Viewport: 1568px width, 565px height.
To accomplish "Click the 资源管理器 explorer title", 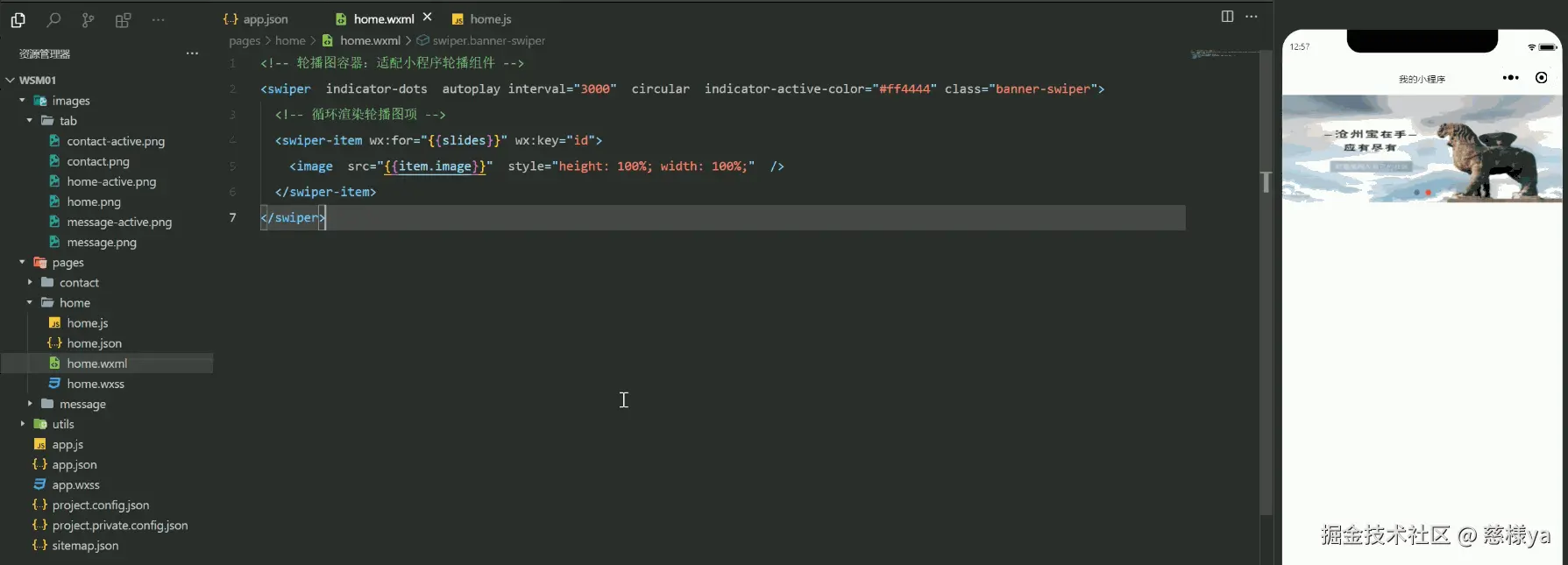I will tap(45, 53).
